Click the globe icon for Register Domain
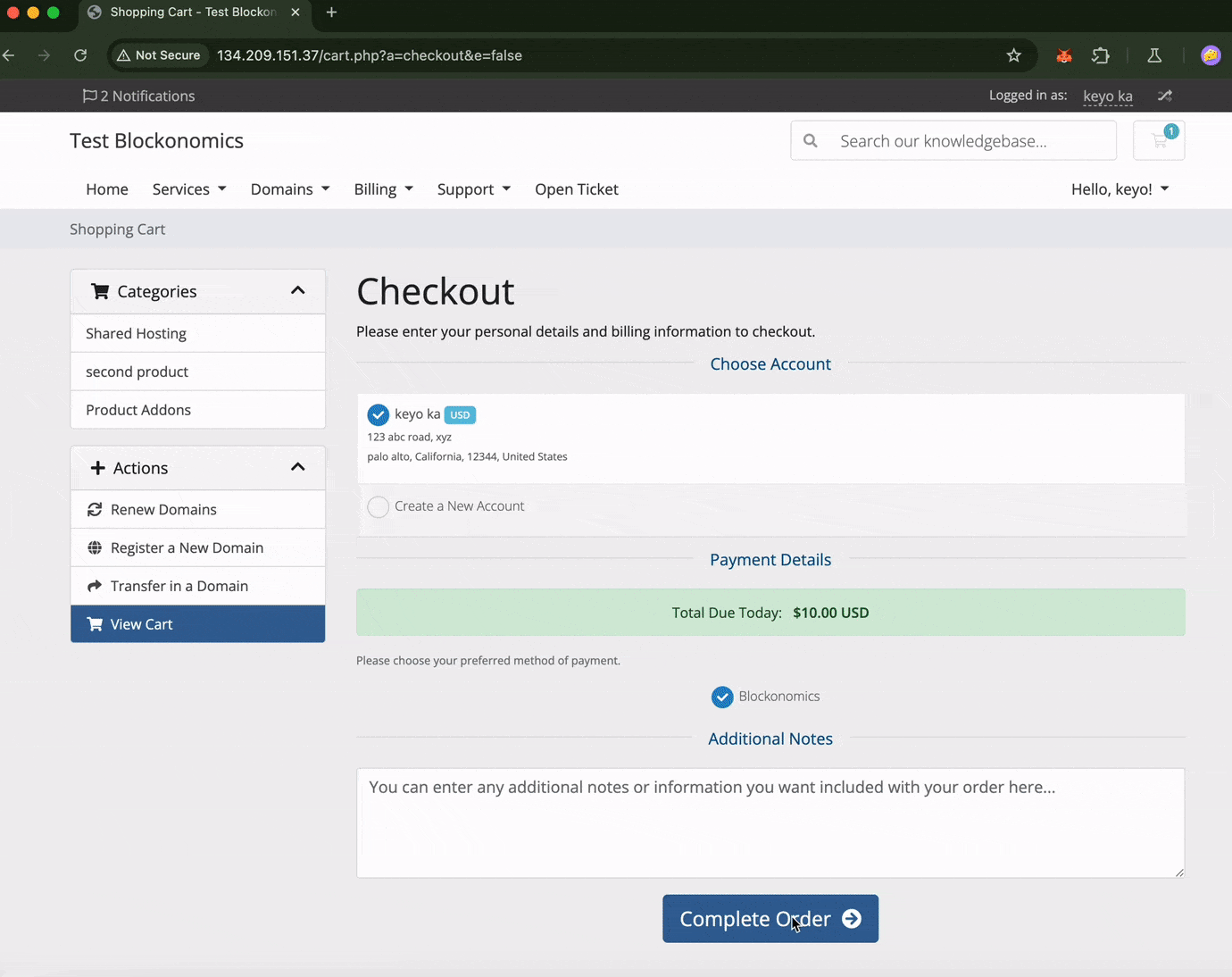Viewport: 1232px width, 977px height. tap(95, 547)
